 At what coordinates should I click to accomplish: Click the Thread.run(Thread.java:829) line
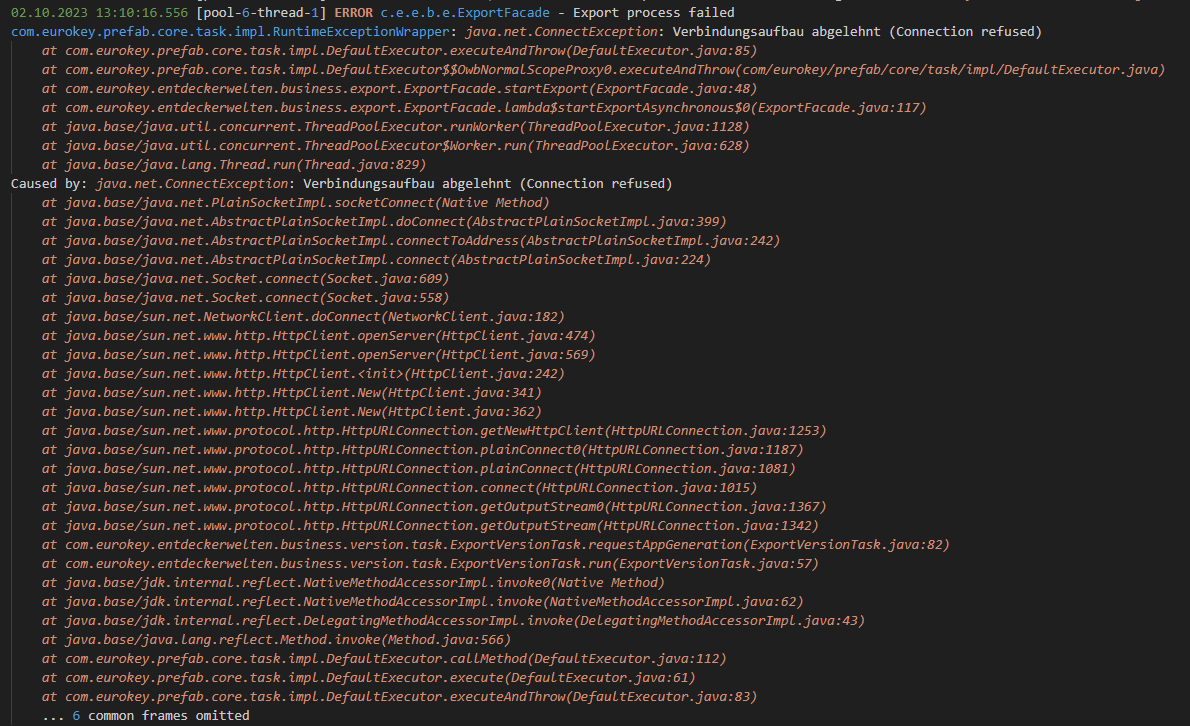pyautogui.click(x=234, y=165)
